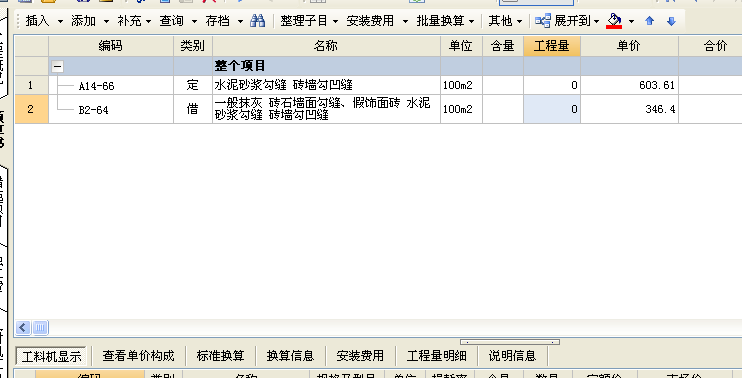This screenshot has height=378, width=742.
Task: Click the 100m2 unit cell in B2-64 row
Action: coord(461,109)
